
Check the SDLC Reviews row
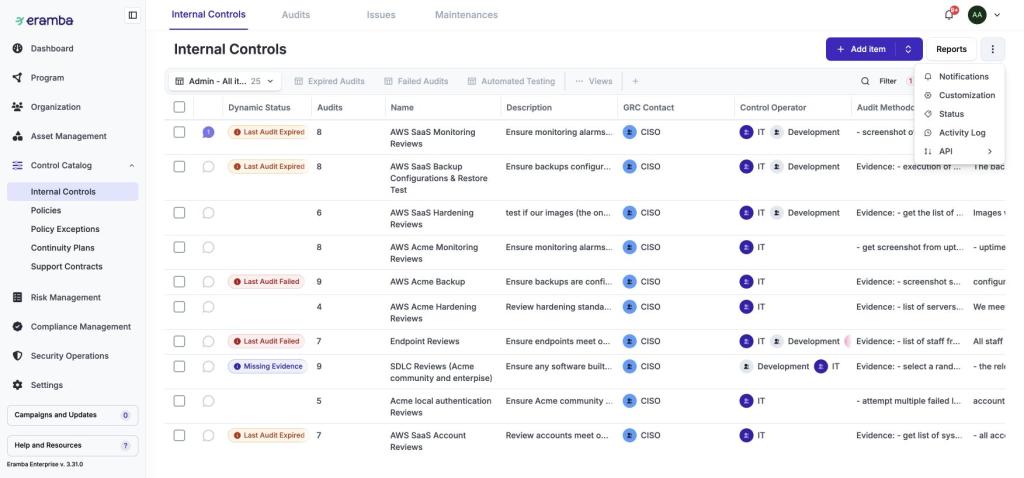point(179,366)
